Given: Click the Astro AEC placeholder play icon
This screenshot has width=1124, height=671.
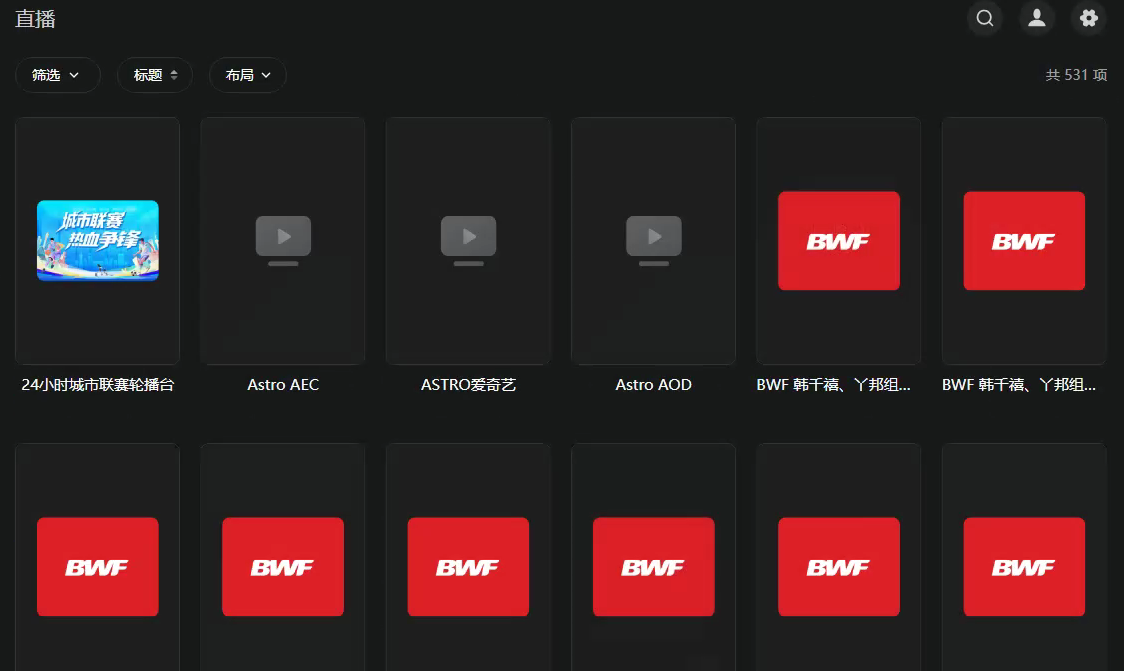Looking at the screenshot, I should 283,241.
